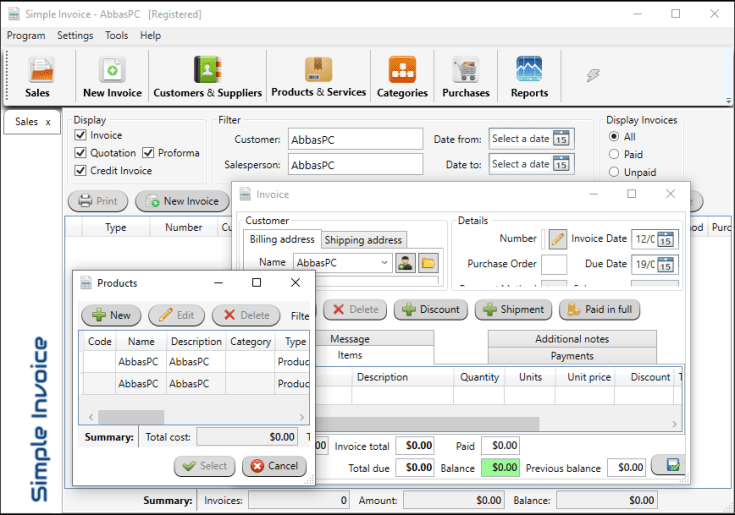Click the Print button

click(x=98, y=201)
